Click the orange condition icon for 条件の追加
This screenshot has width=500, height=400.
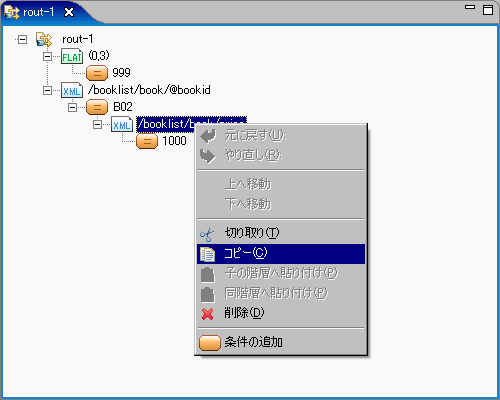[x=210, y=343]
